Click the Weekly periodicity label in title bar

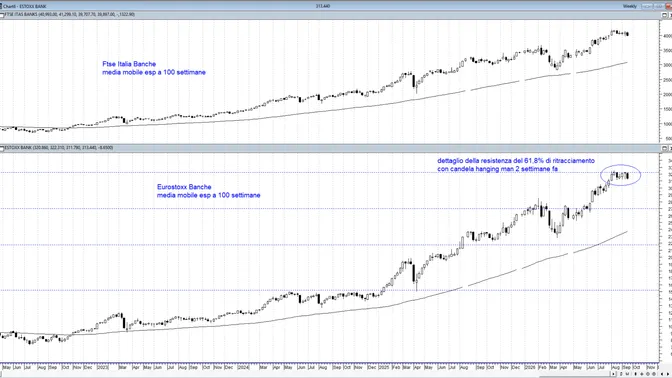[630, 6]
